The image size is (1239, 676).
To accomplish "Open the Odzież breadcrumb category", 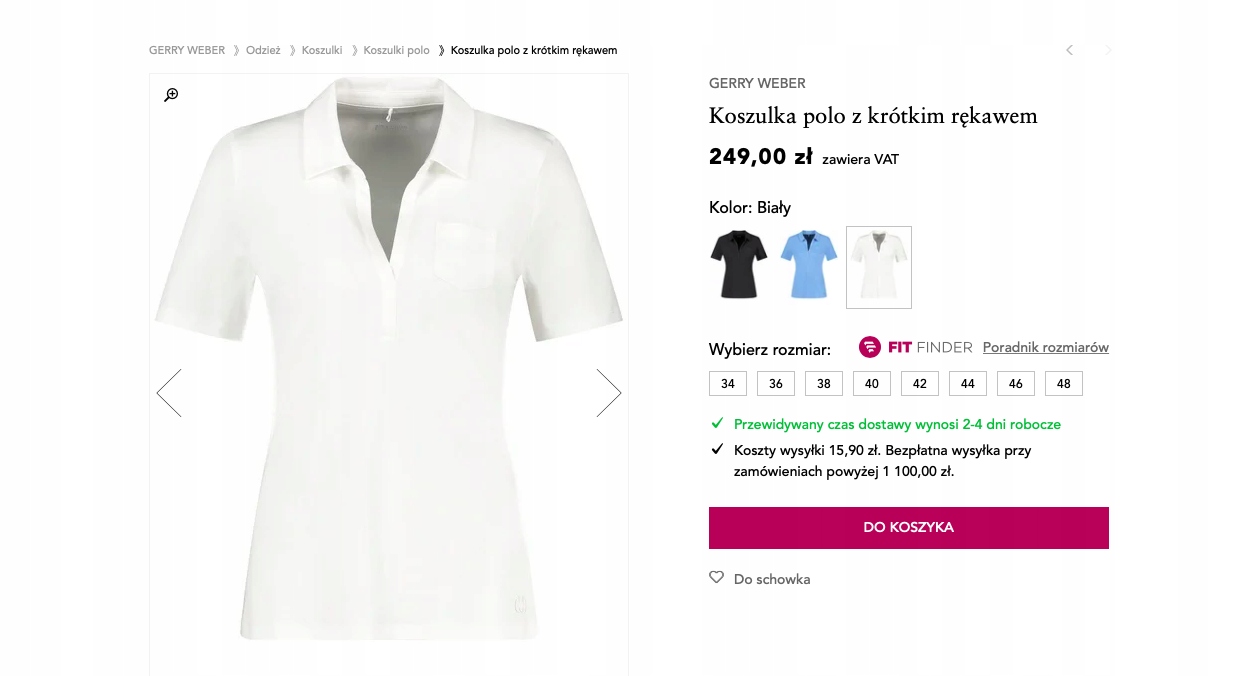I will pyautogui.click(x=263, y=50).
